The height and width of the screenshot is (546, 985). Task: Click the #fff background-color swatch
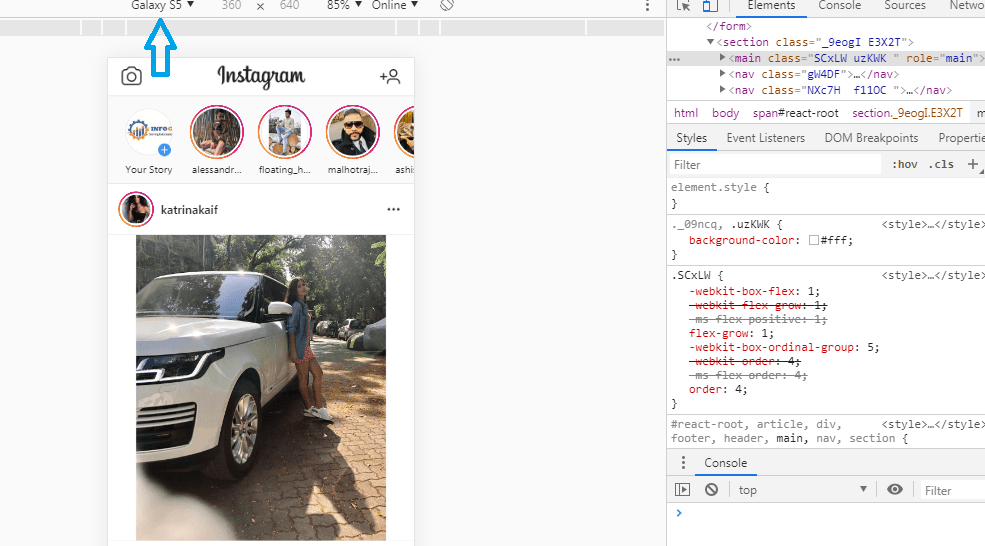(x=814, y=240)
